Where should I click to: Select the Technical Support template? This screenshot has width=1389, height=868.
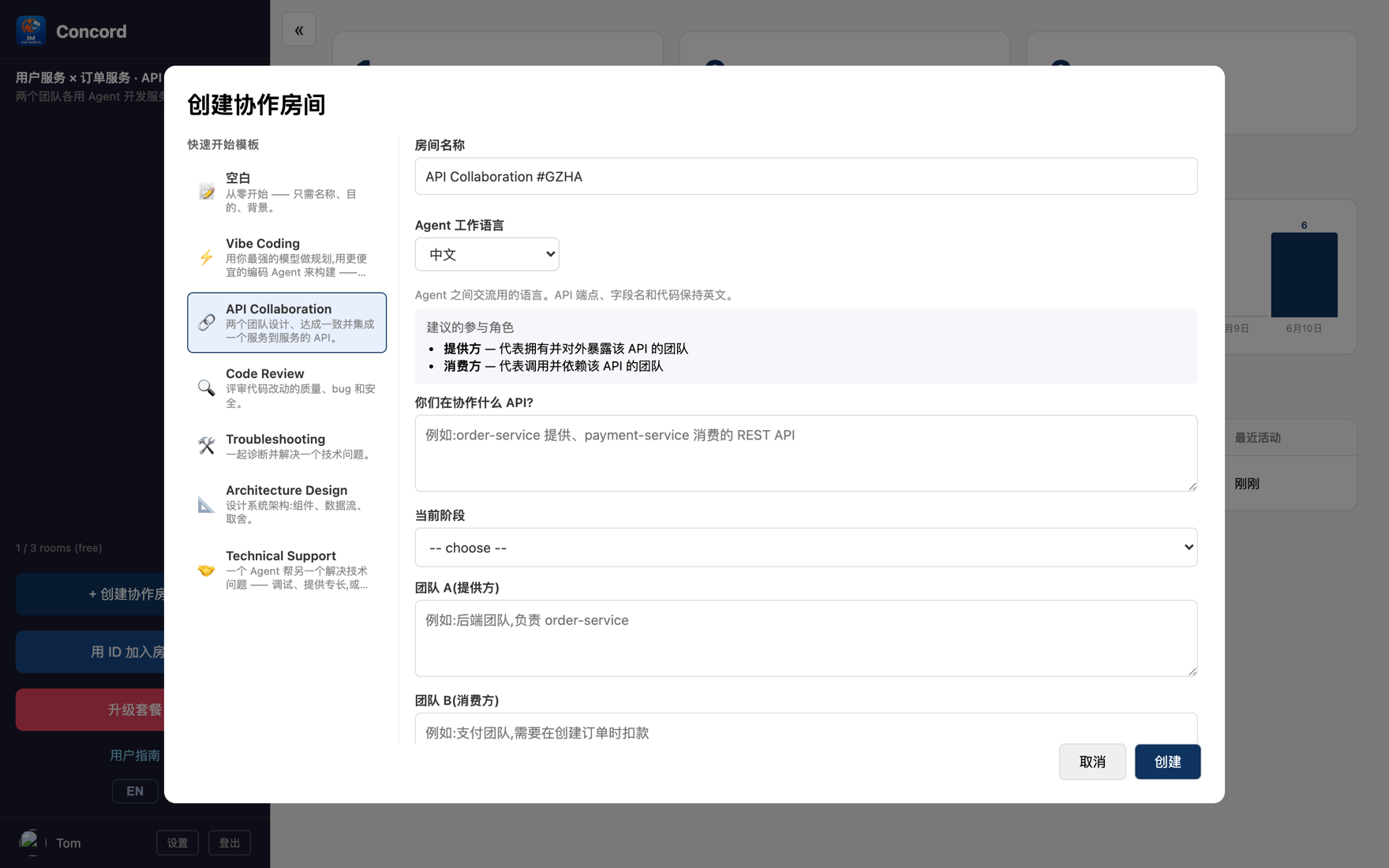(x=286, y=570)
